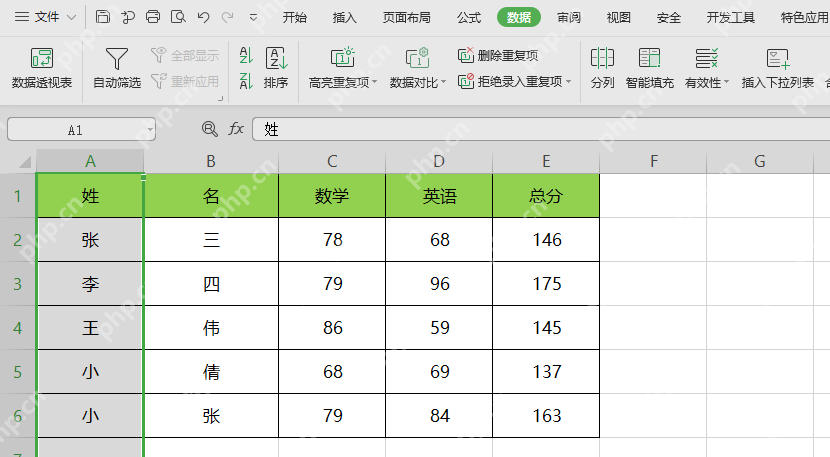Expand the 拒绝录入重复项 dropdown arrow
830x457 pixels.
[569, 82]
